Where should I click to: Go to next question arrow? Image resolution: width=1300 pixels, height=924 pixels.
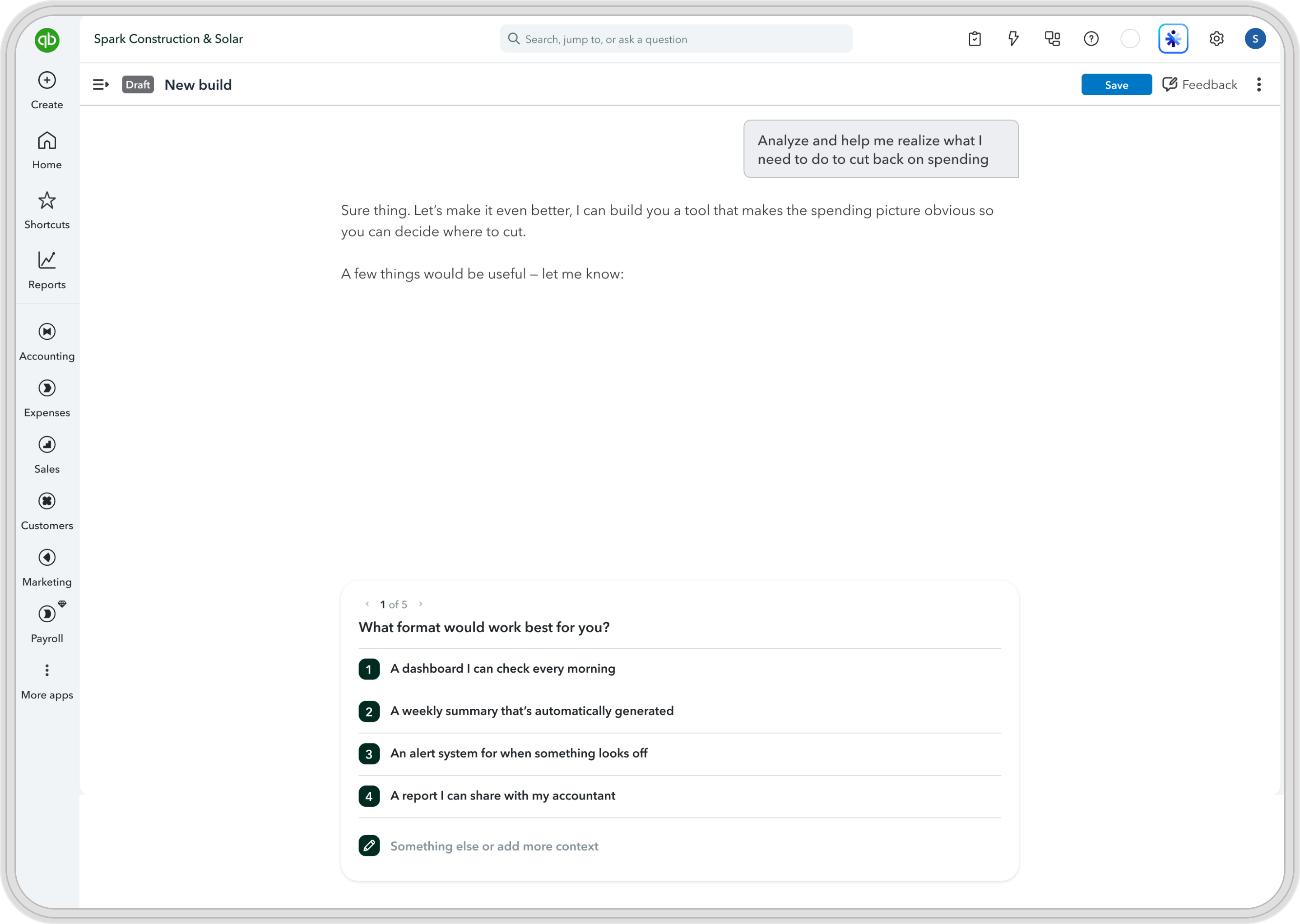(x=421, y=604)
